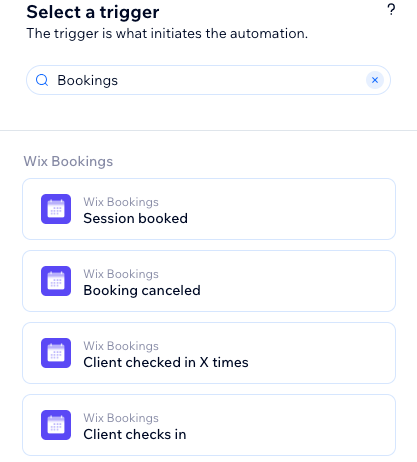The width and height of the screenshot is (417, 462).
Task: Click calendar icon beside Client checked in X times
Action: point(56,353)
